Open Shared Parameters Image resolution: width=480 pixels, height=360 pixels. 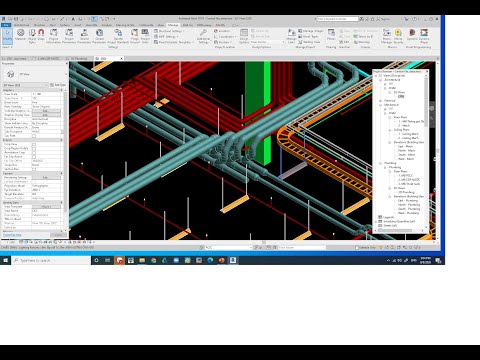coord(84,36)
